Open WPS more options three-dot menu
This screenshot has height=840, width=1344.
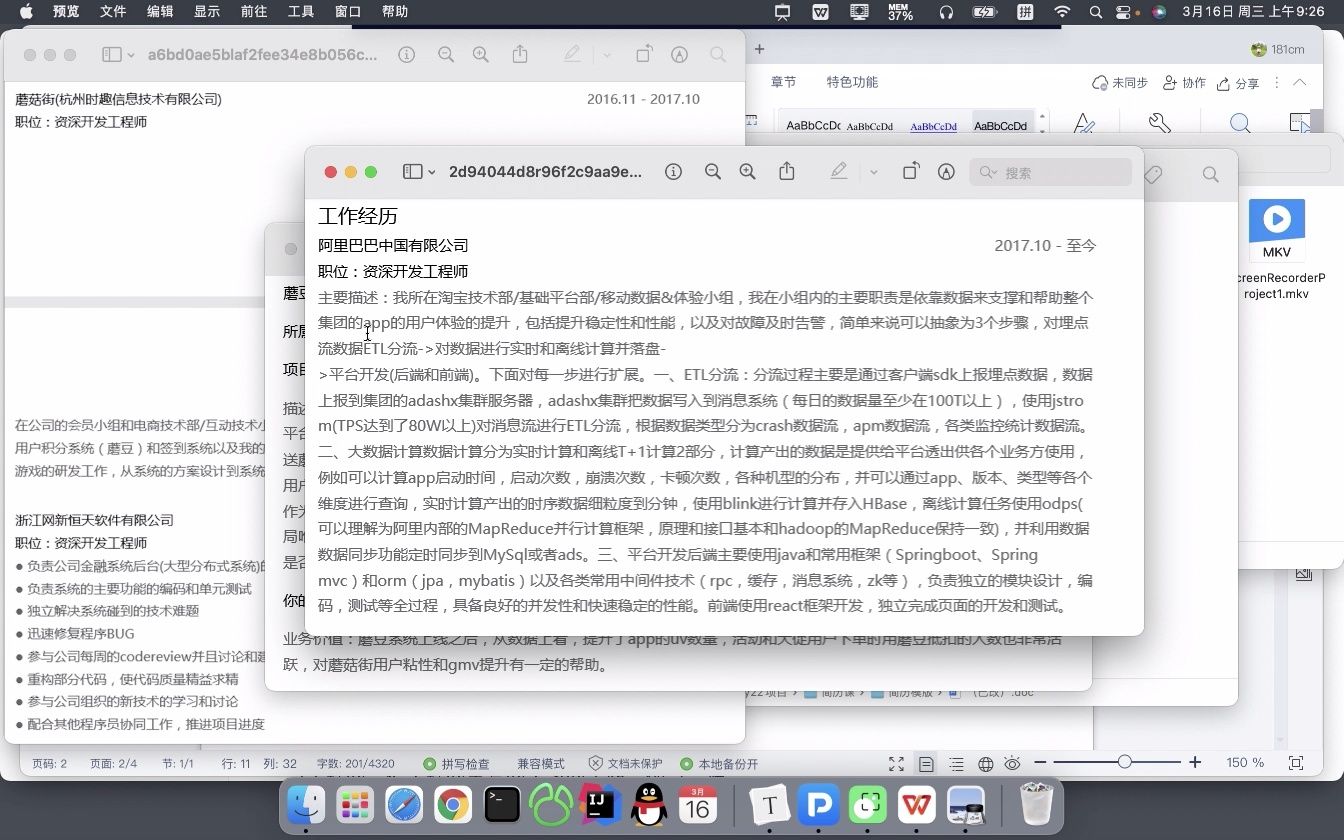[1276, 83]
